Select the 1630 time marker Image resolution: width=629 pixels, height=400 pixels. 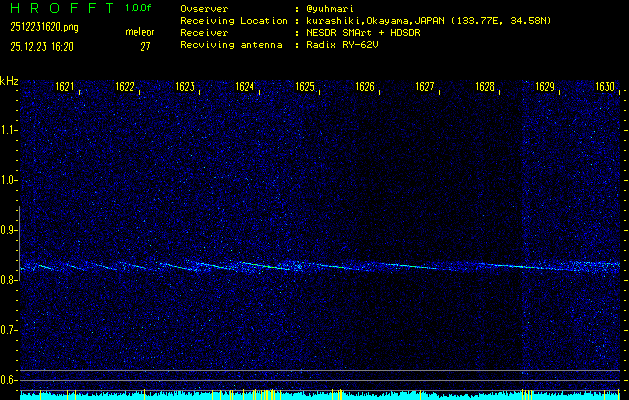(x=605, y=88)
